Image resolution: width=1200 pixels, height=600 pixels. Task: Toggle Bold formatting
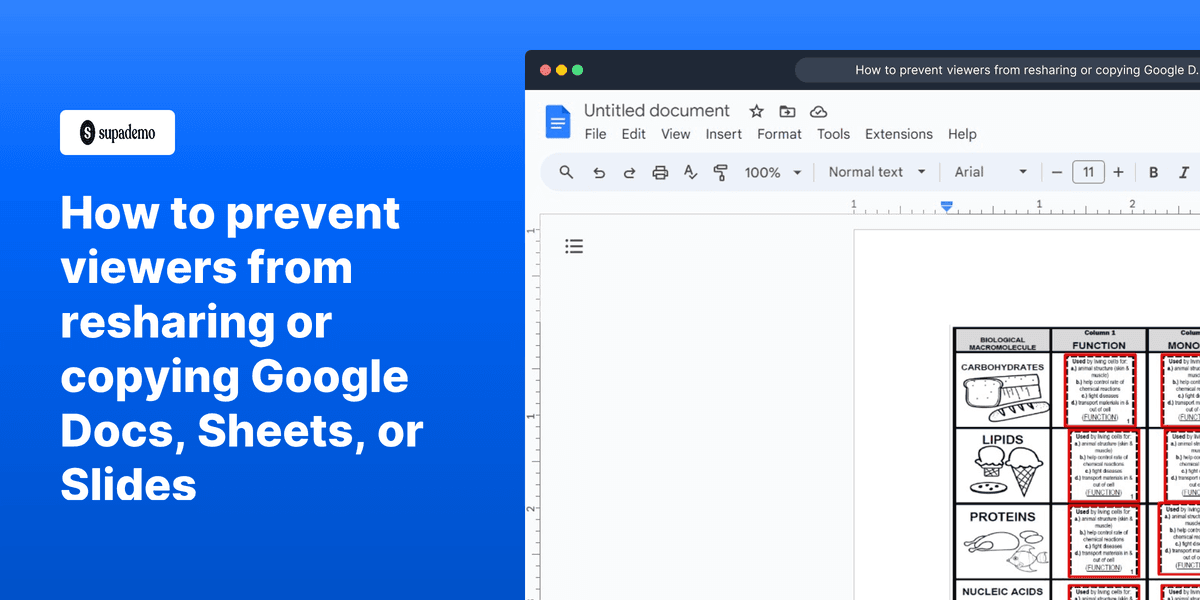coord(1154,171)
